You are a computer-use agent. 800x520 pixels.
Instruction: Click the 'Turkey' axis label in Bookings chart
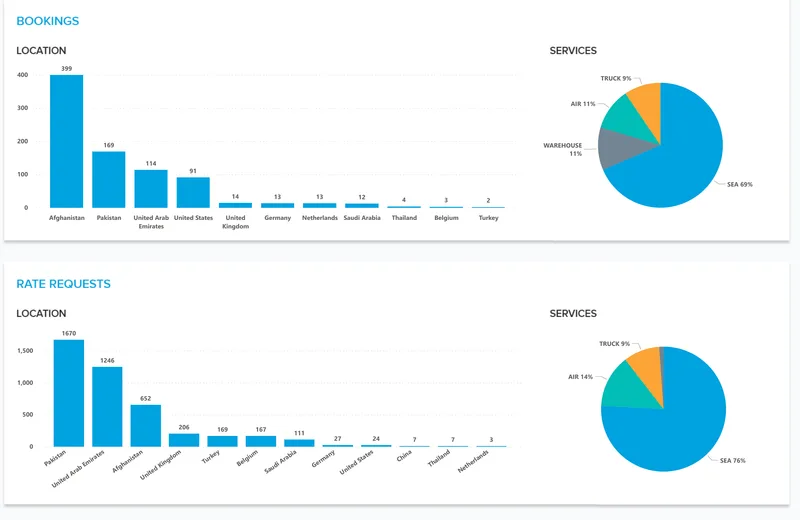click(x=488, y=217)
